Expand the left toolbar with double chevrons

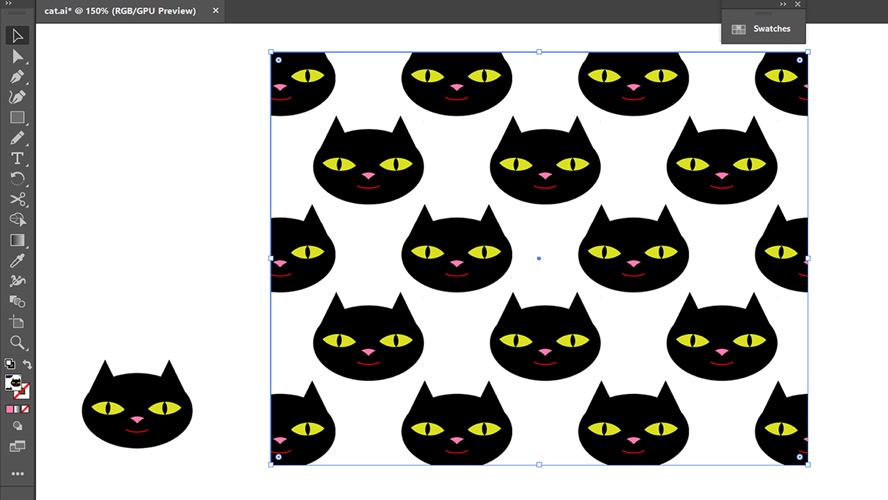pos(8,3)
